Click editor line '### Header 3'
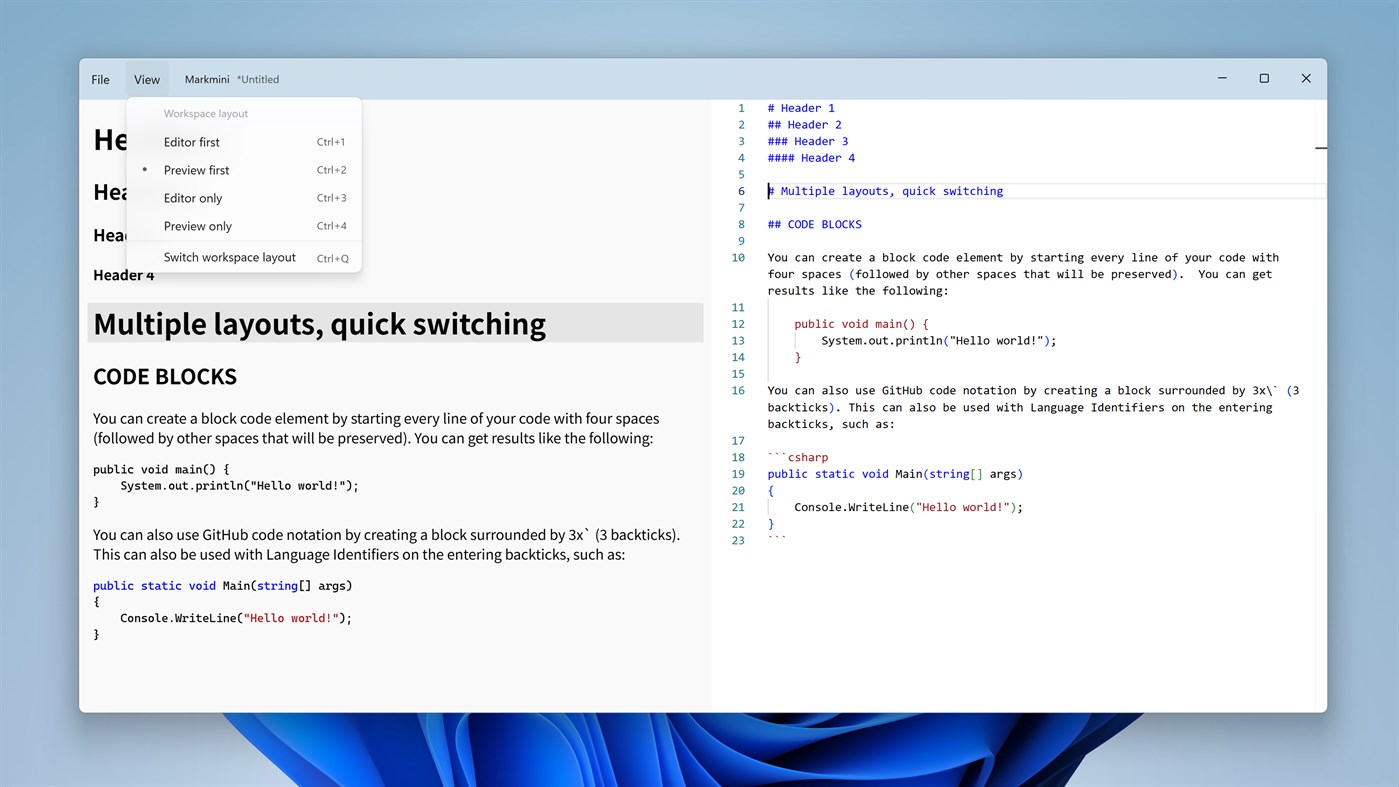 pyautogui.click(x=808, y=141)
